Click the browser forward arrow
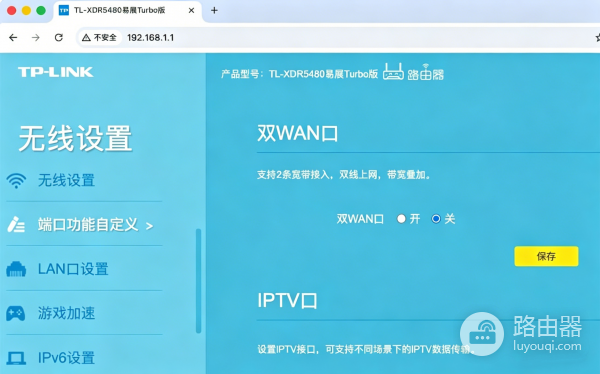 tap(36, 38)
